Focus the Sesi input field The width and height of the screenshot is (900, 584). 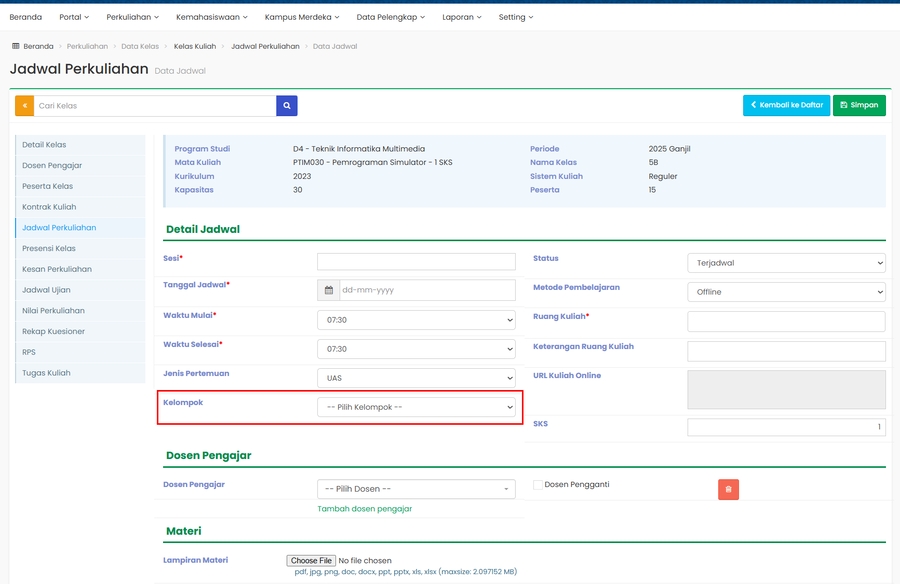coord(416,262)
